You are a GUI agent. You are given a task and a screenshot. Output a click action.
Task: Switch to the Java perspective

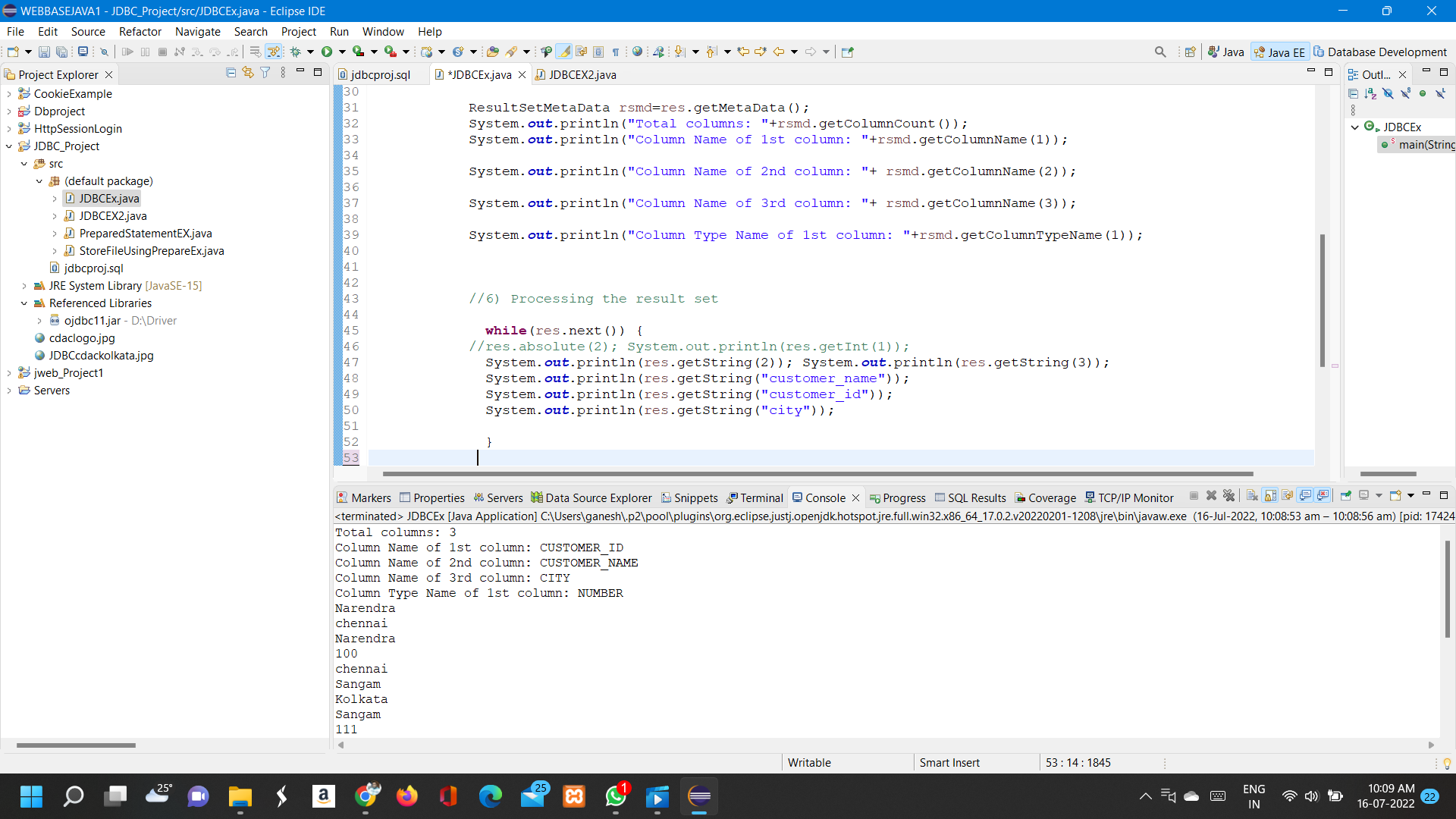[x=1226, y=52]
